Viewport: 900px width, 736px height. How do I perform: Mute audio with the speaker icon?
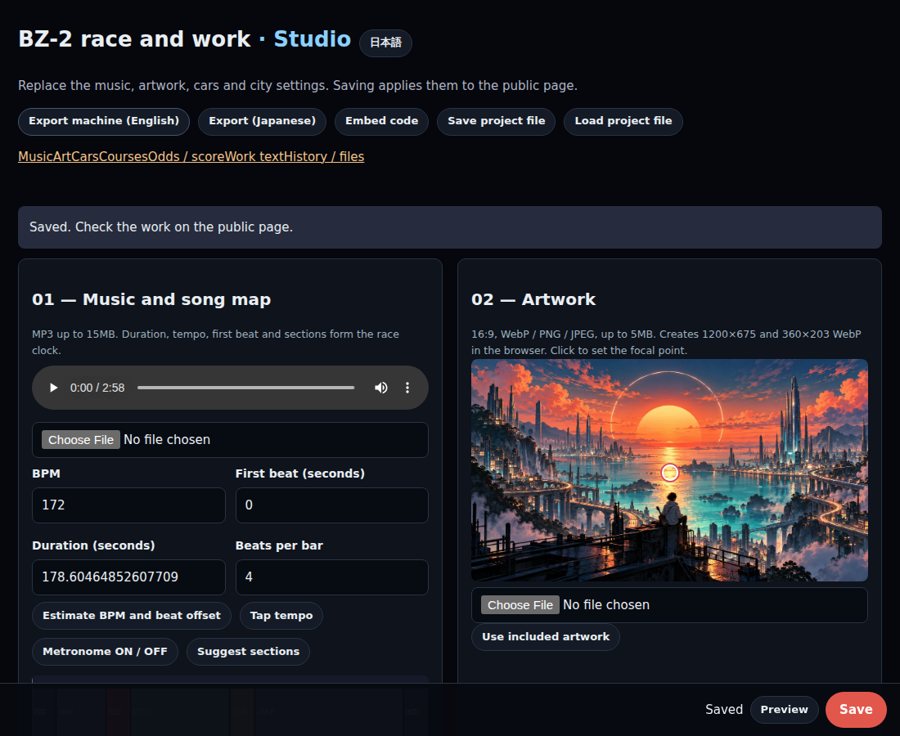pos(381,388)
